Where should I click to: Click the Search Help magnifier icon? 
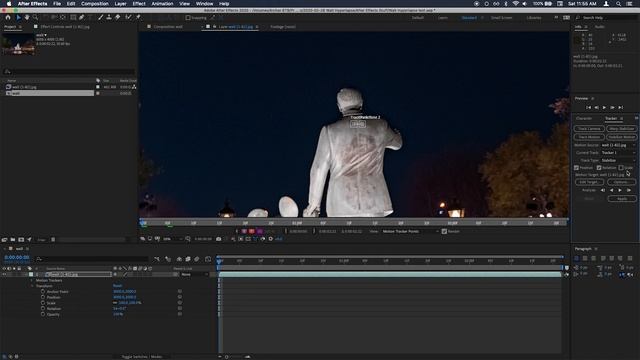tap(578, 18)
